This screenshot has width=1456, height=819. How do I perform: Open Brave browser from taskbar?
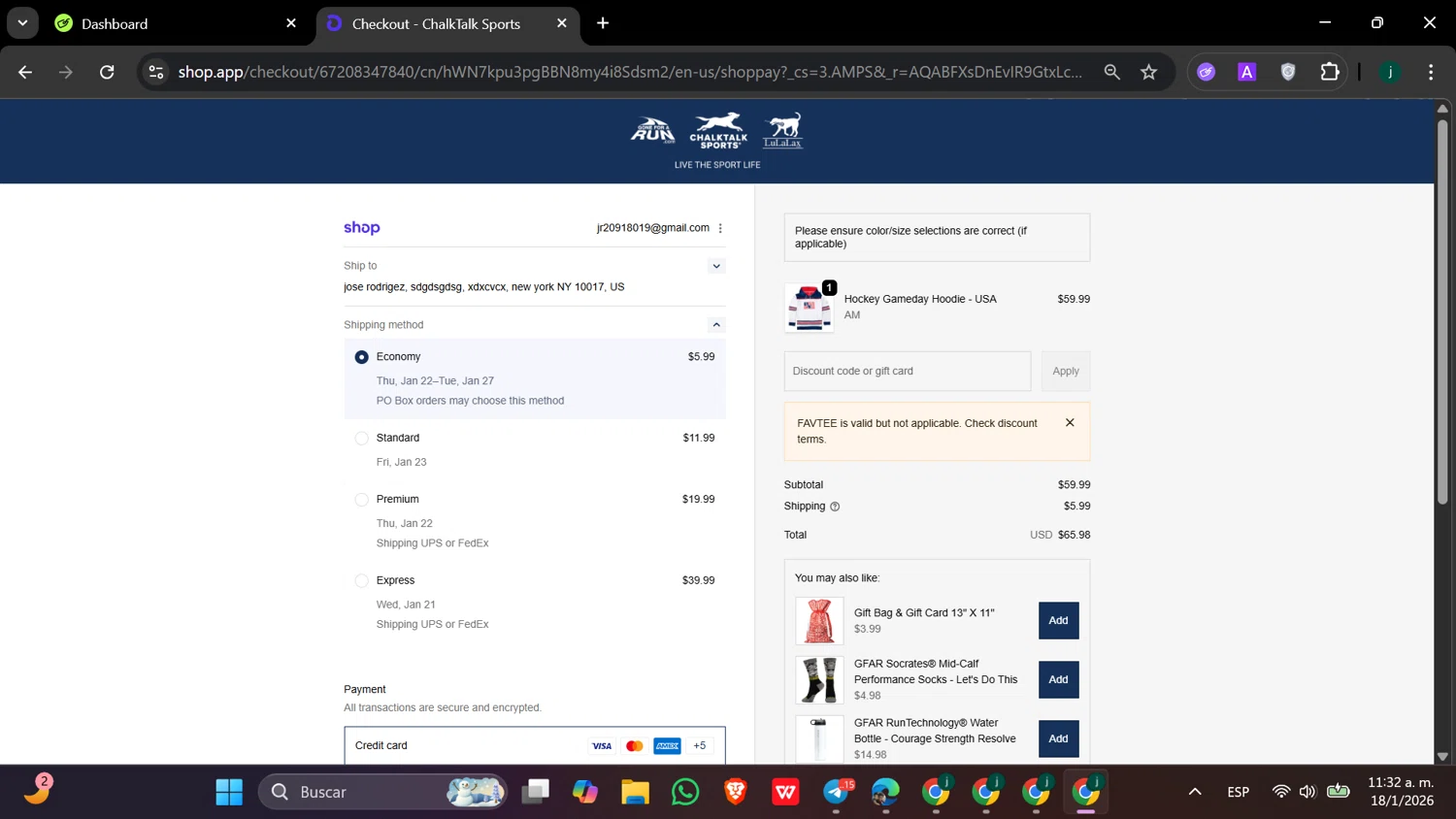point(736,793)
